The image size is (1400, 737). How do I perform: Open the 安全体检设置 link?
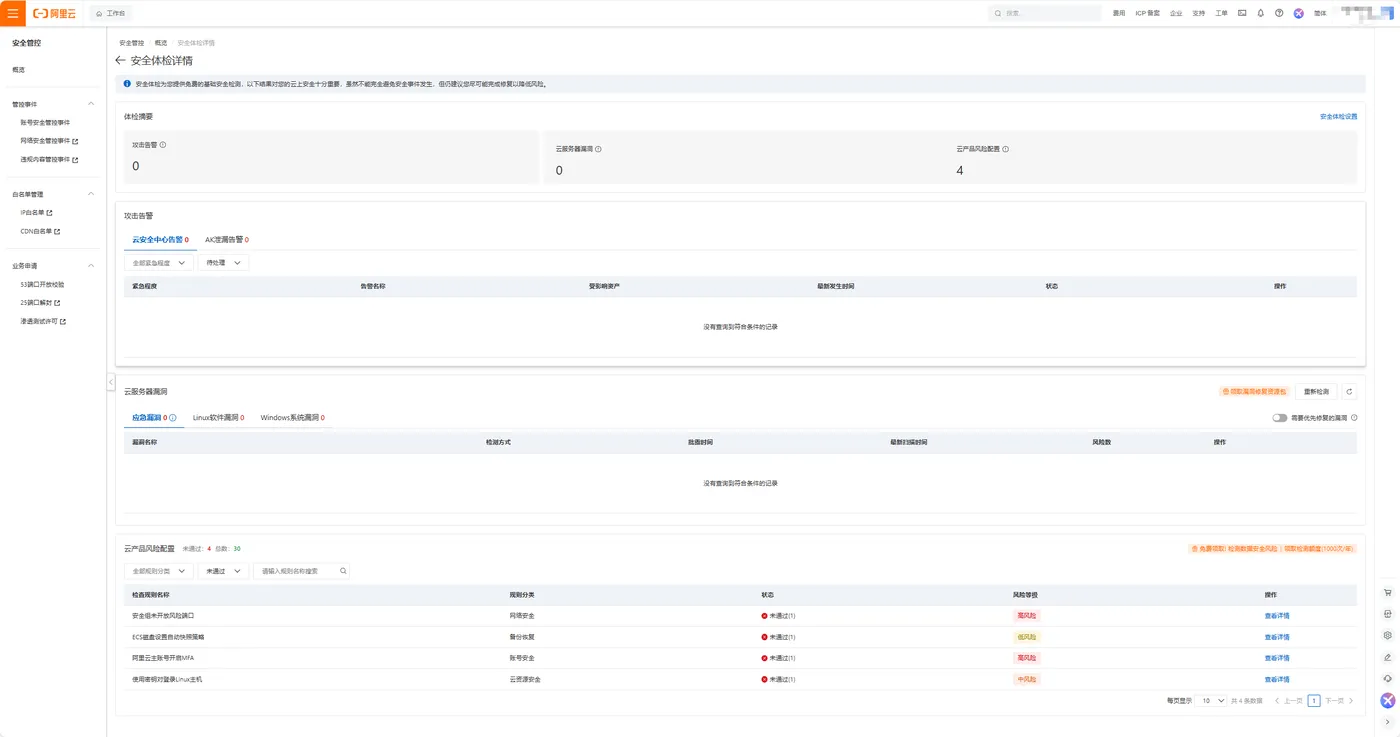(x=1338, y=117)
